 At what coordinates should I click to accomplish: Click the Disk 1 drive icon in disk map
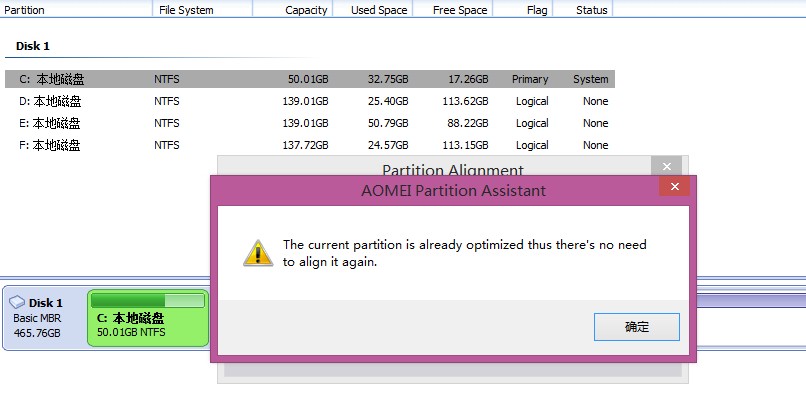pyautogui.click(x=17, y=302)
